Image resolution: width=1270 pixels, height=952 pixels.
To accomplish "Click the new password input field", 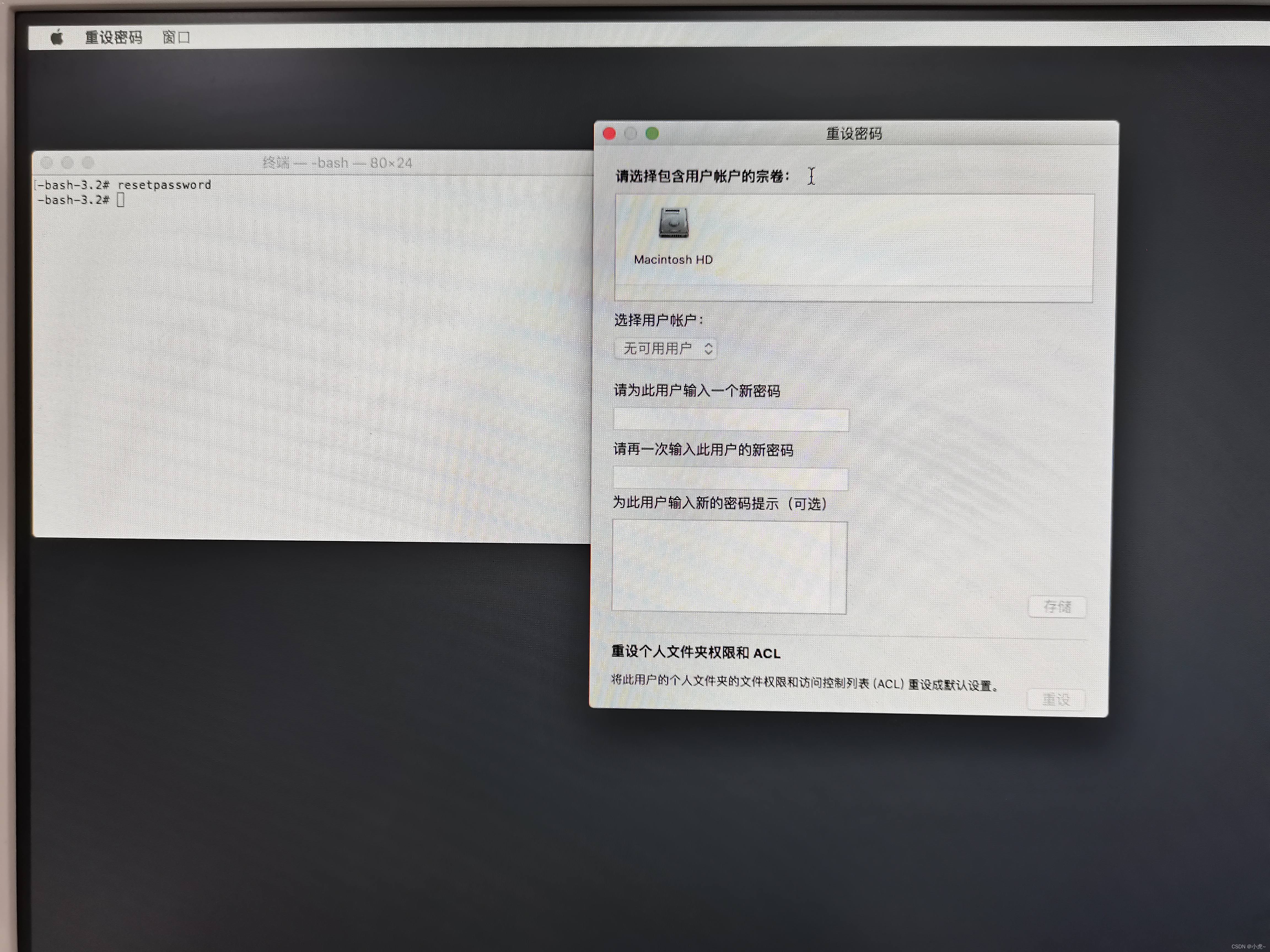I will [x=730, y=420].
